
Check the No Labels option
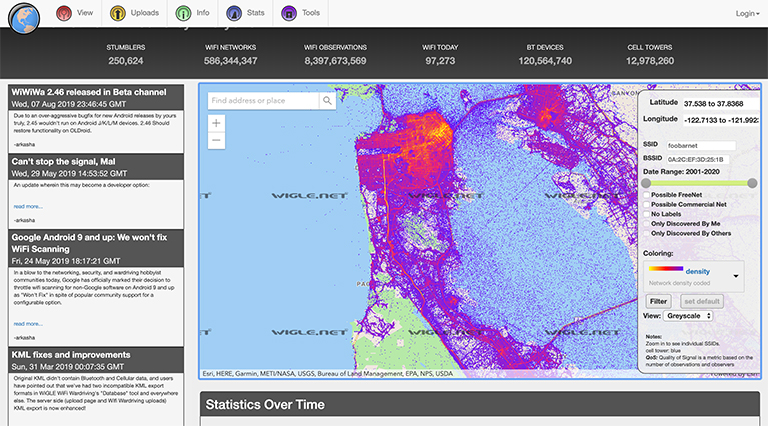click(x=645, y=213)
